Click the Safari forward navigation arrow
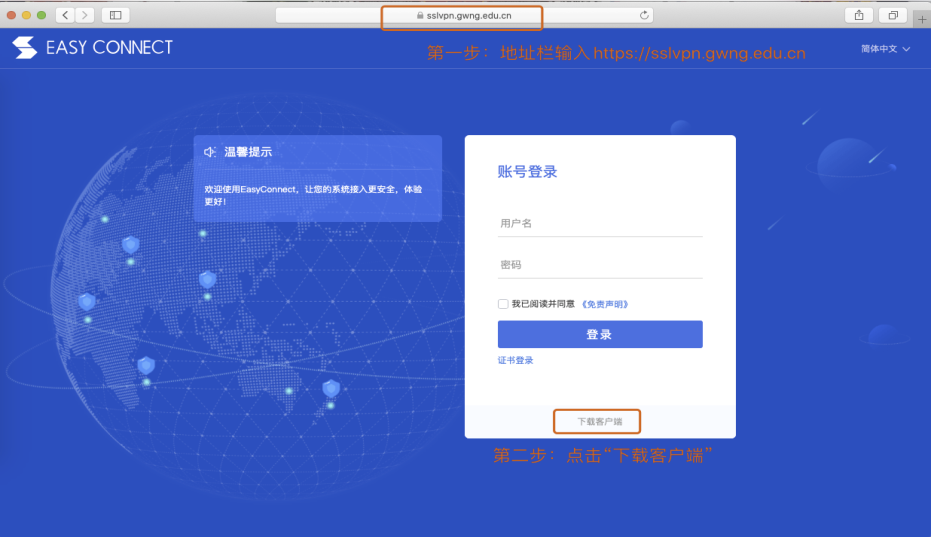 [x=84, y=15]
